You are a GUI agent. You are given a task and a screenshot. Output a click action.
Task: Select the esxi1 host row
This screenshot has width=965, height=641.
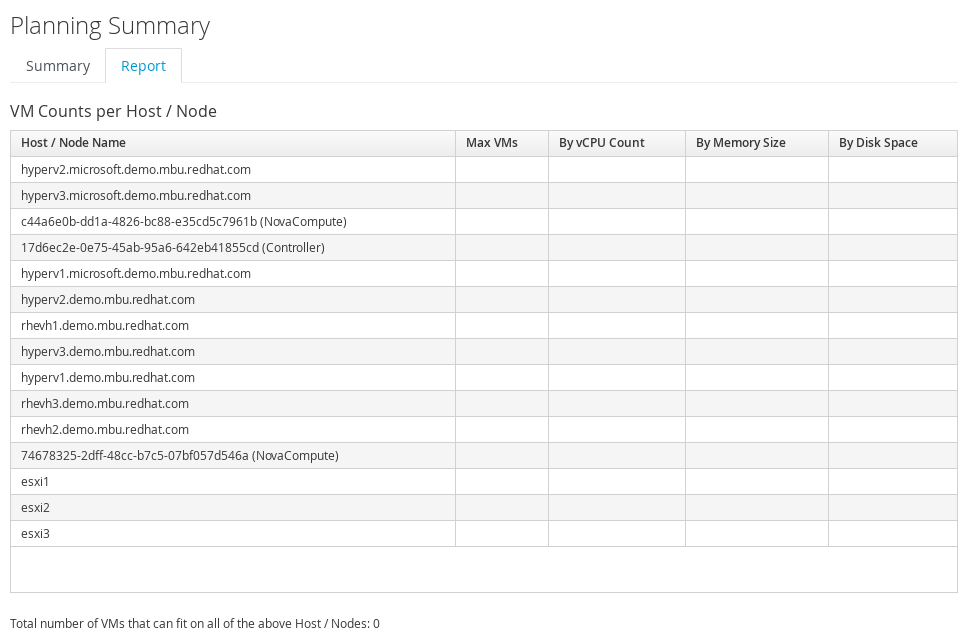(484, 482)
